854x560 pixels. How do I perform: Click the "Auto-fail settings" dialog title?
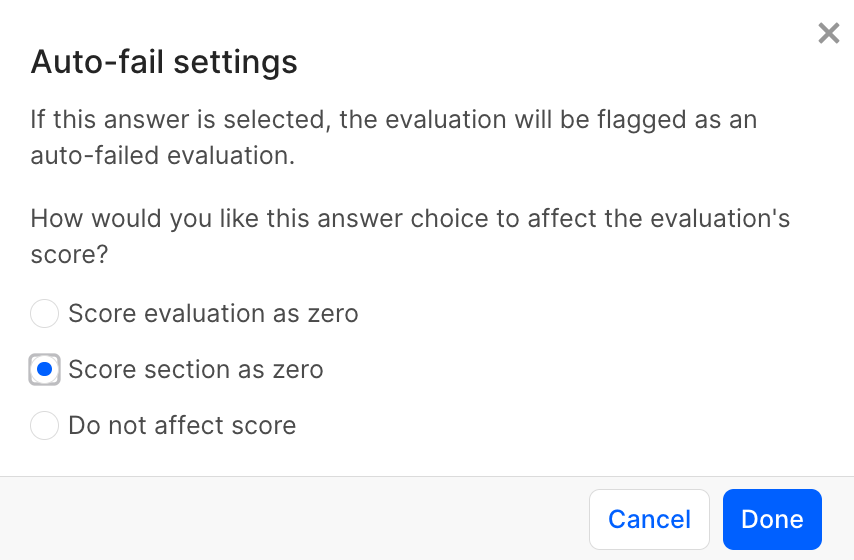click(x=164, y=63)
